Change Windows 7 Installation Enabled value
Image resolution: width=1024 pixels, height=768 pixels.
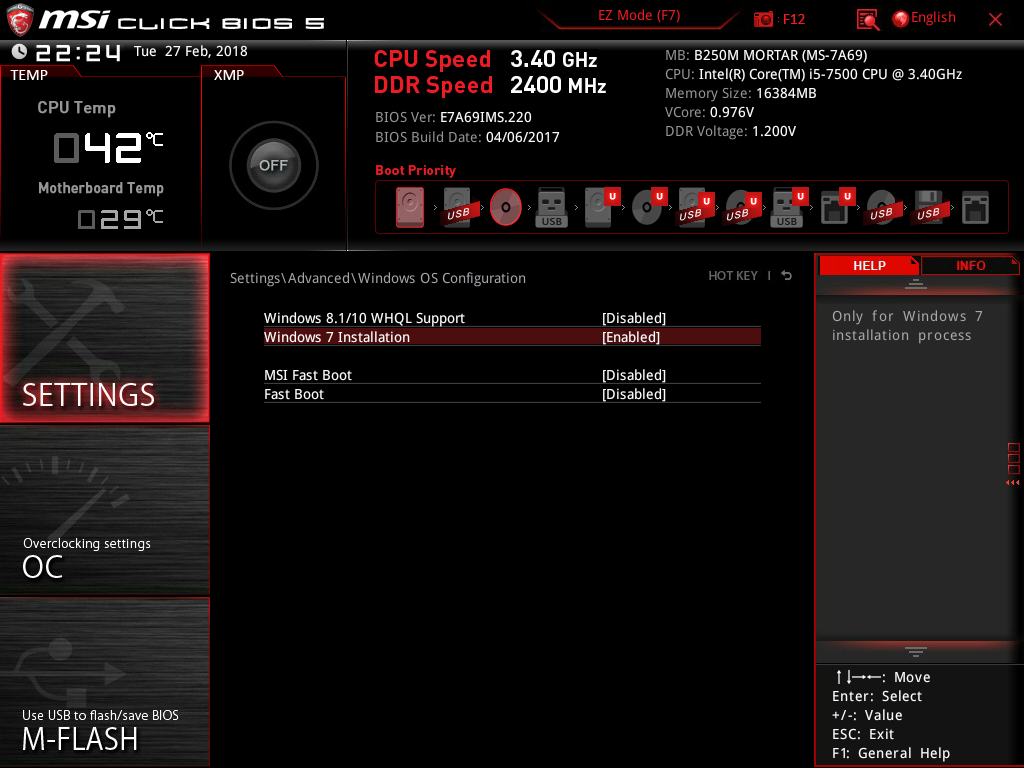click(x=631, y=337)
